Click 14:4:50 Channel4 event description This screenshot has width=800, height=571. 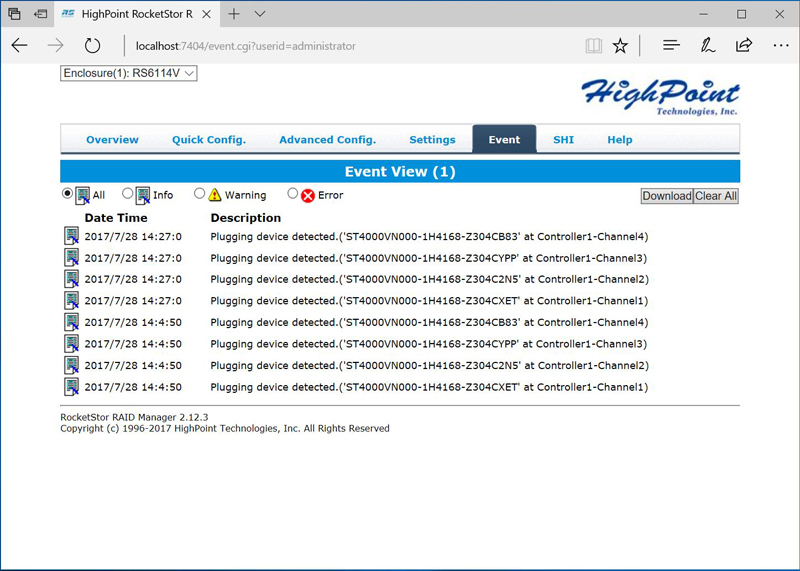click(429, 322)
